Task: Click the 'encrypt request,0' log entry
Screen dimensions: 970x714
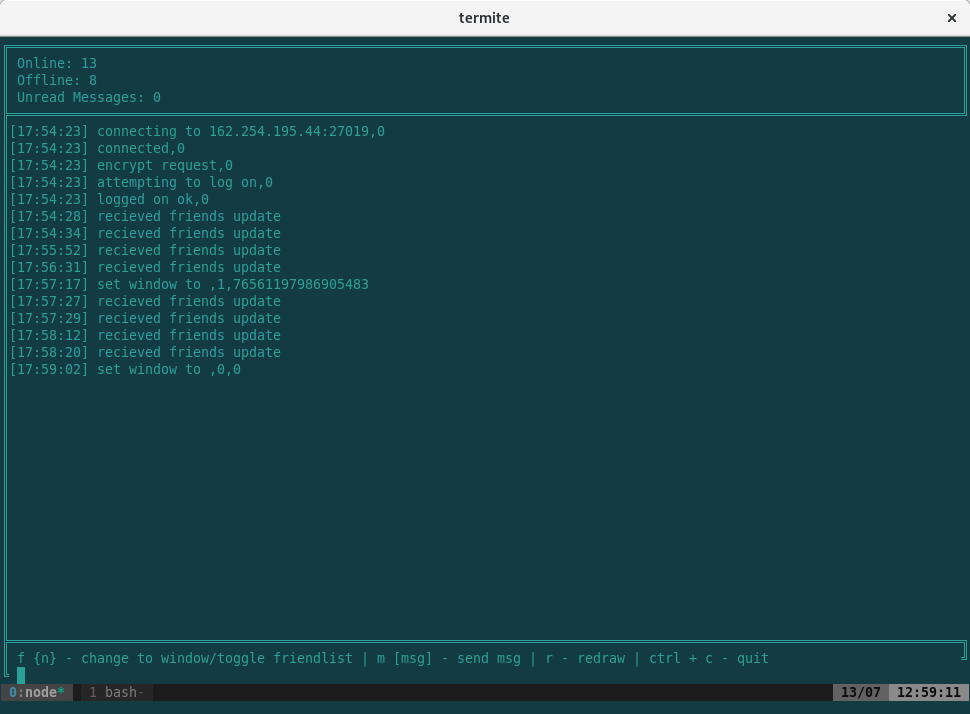Action: [121, 165]
